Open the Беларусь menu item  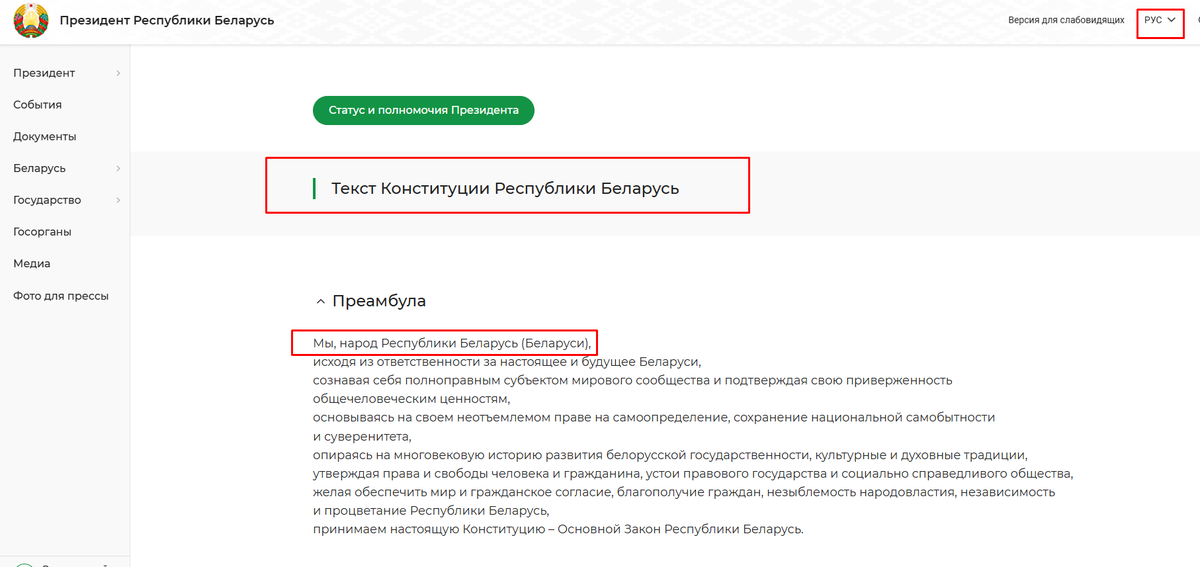pyautogui.click(x=40, y=169)
